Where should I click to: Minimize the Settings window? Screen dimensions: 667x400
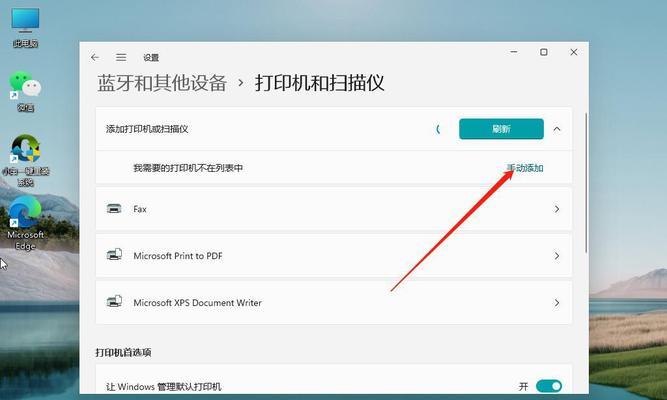pyautogui.click(x=514, y=52)
